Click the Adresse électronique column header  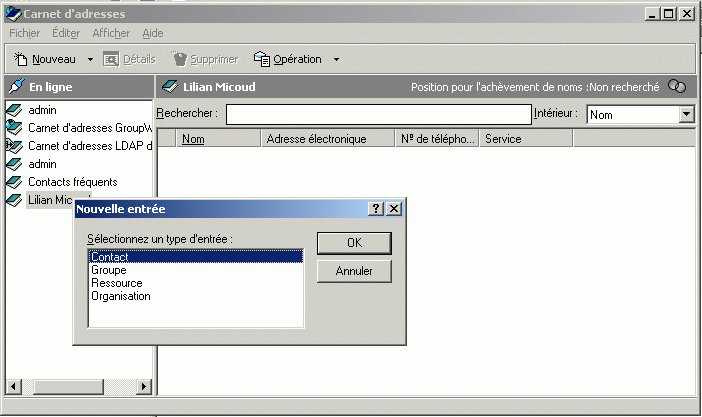(327, 139)
